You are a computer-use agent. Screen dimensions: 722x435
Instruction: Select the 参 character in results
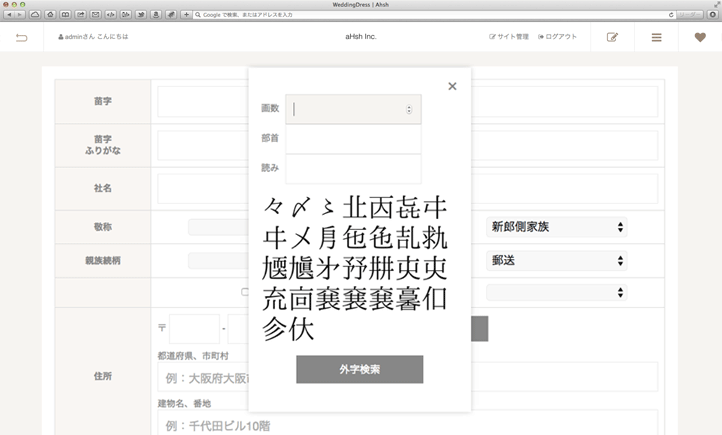(x=275, y=329)
